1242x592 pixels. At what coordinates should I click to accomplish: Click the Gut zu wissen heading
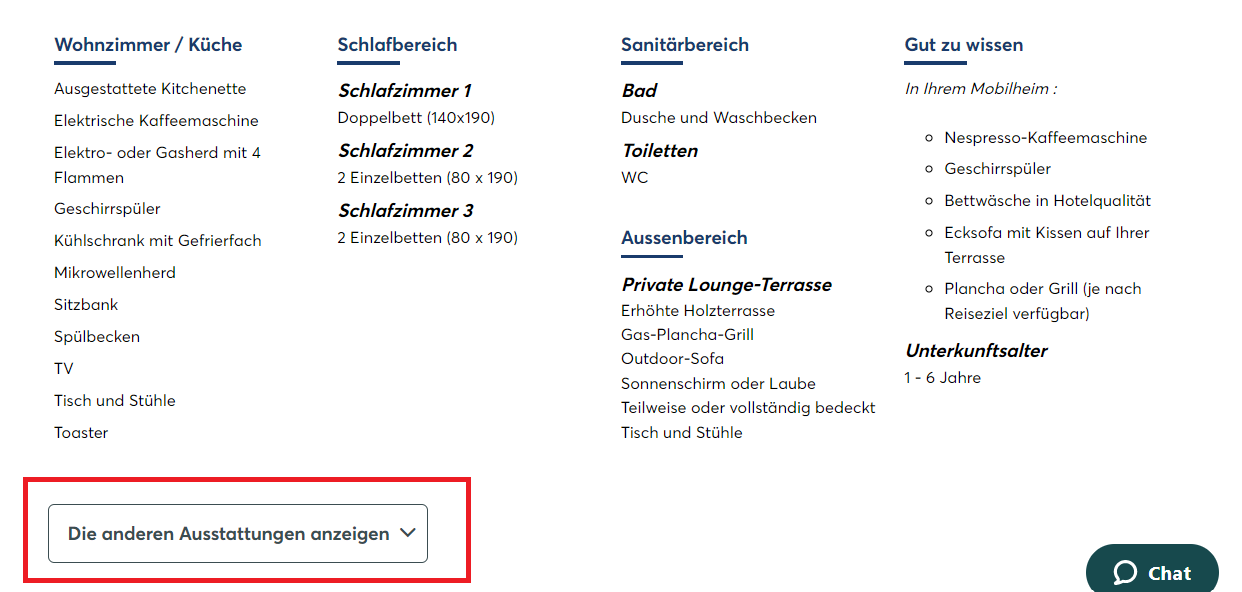pyautogui.click(x=964, y=45)
